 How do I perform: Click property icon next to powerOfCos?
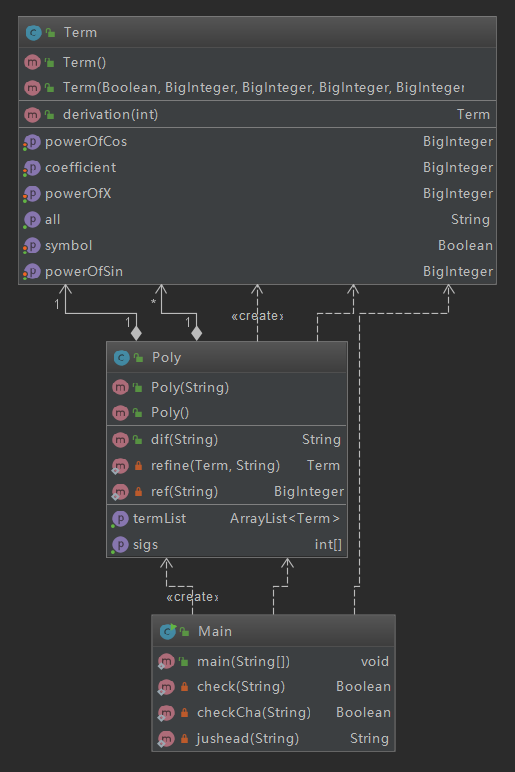(32, 142)
